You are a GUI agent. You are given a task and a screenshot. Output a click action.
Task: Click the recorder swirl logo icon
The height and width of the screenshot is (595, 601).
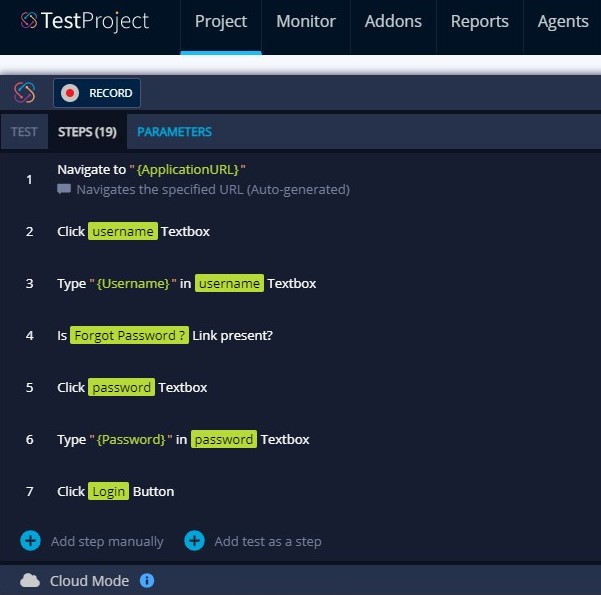(24, 93)
